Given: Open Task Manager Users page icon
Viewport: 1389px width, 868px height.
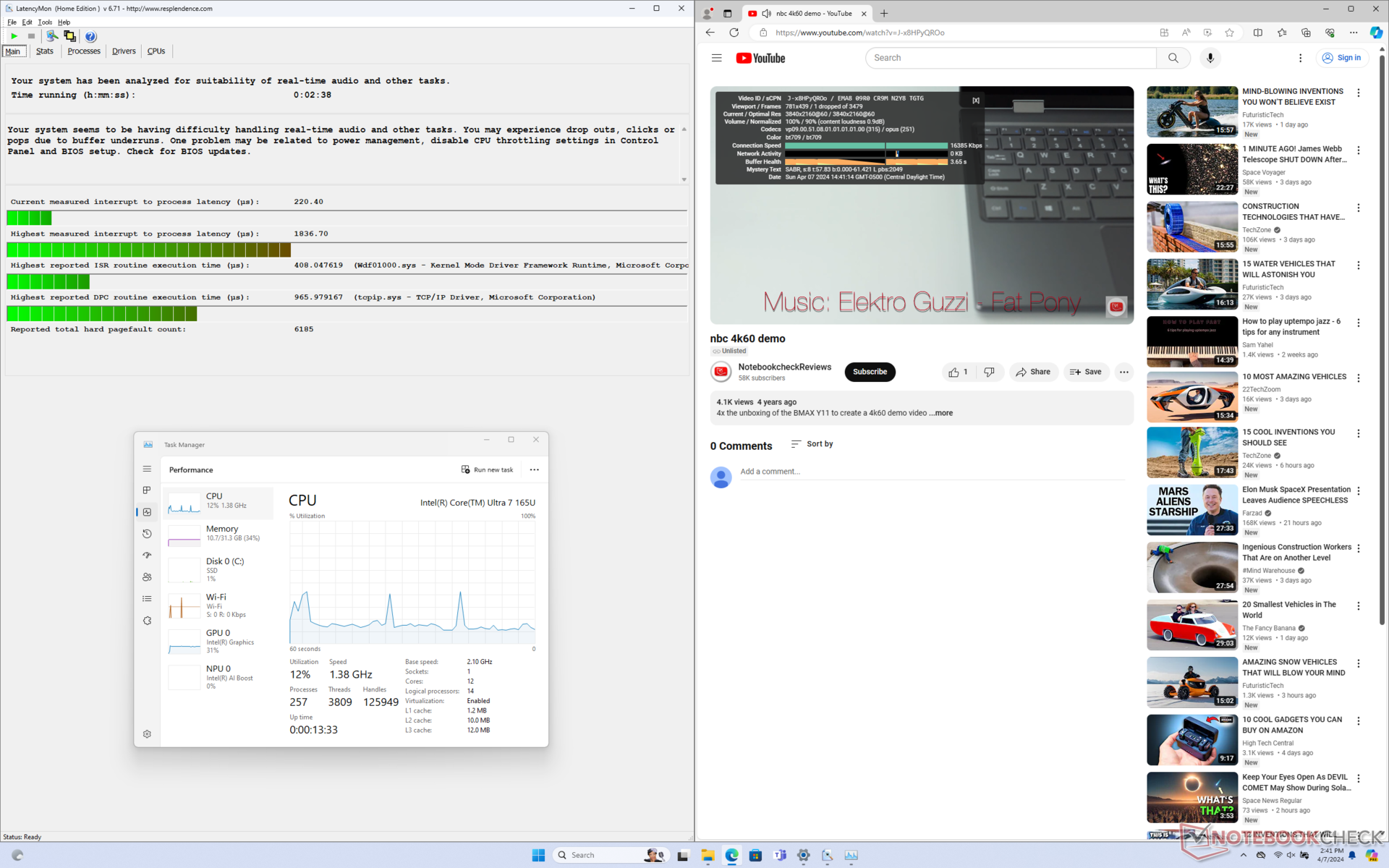Looking at the screenshot, I should (x=147, y=577).
